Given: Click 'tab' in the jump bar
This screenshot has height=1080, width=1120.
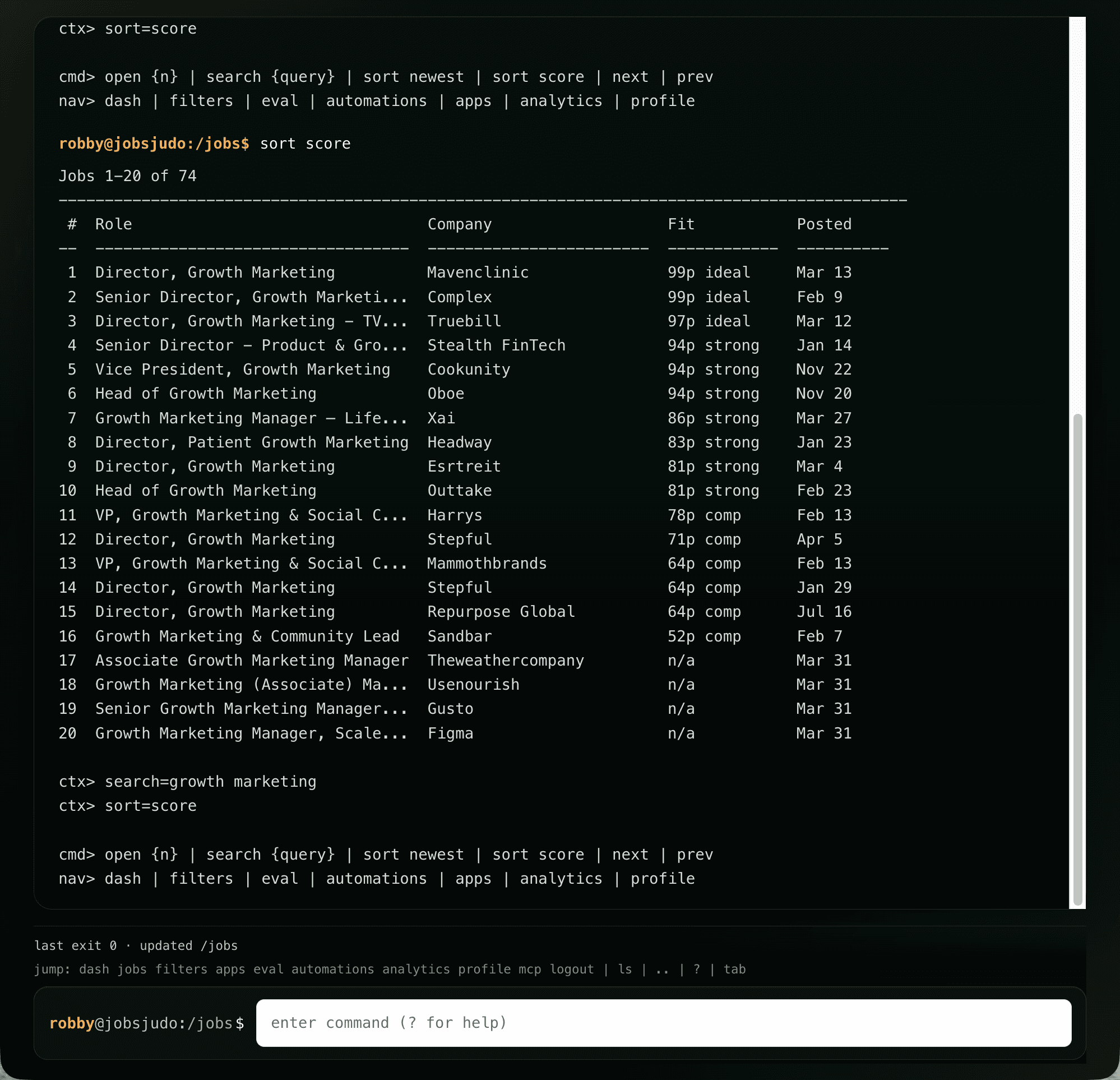Looking at the screenshot, I should pos(734,969).
